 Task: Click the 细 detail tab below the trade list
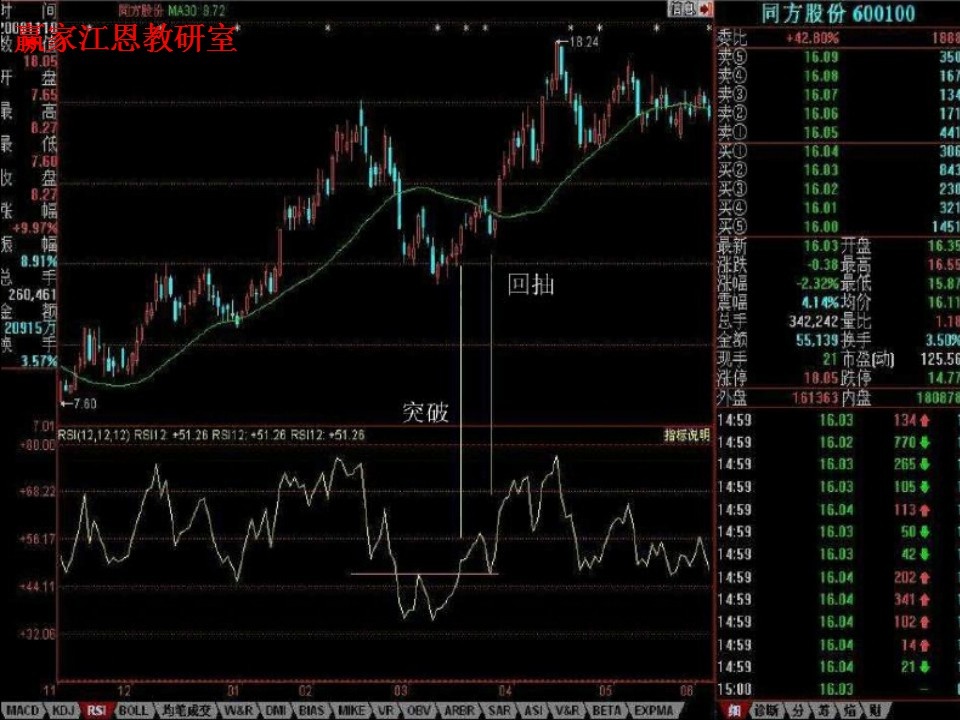click(x=734, y=711)
